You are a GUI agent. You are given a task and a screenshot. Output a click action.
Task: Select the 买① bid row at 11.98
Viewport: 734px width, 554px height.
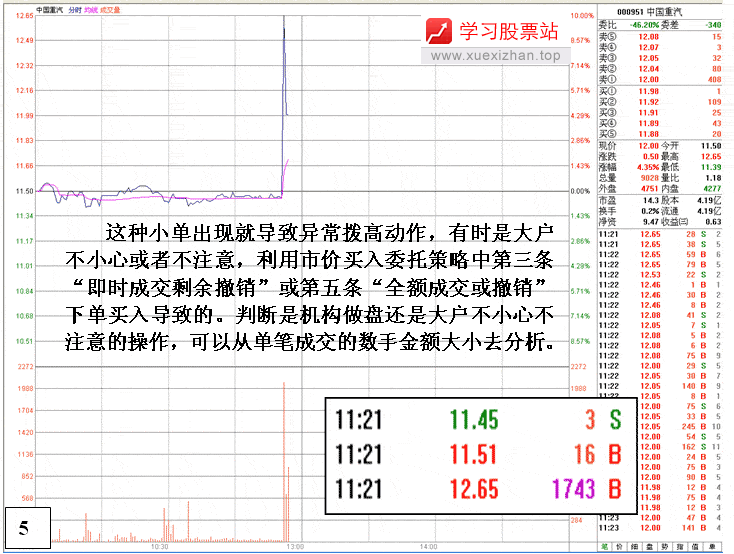tap(660, 91)
